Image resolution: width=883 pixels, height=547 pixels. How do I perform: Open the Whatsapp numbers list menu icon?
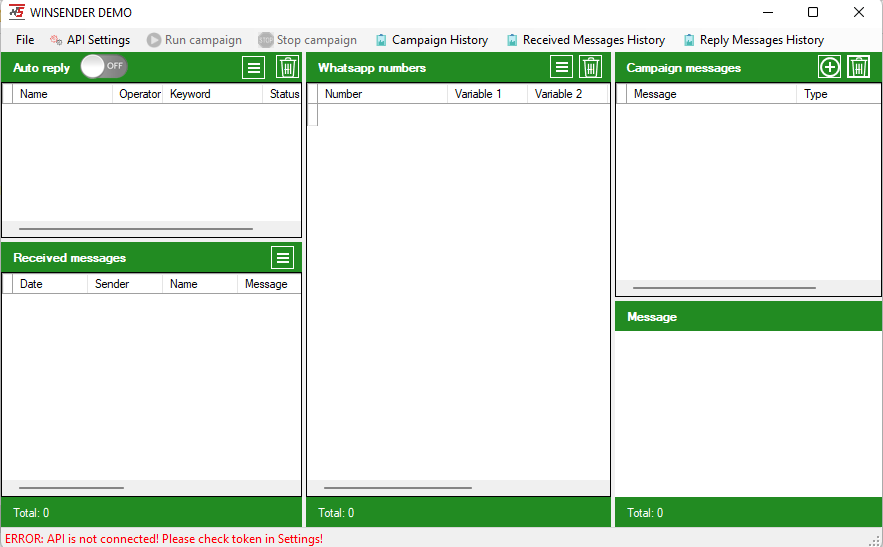tap(561, 67)
